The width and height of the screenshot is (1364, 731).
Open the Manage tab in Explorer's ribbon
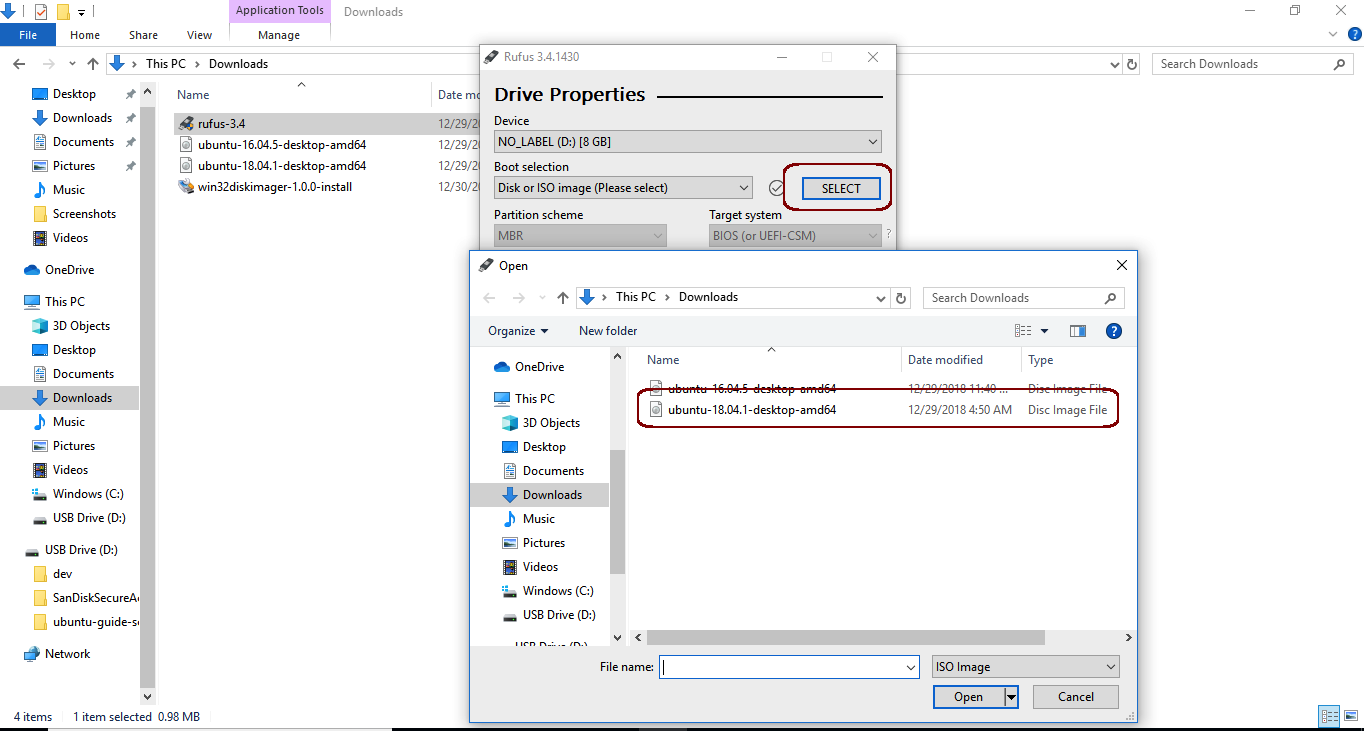point(279,35)
